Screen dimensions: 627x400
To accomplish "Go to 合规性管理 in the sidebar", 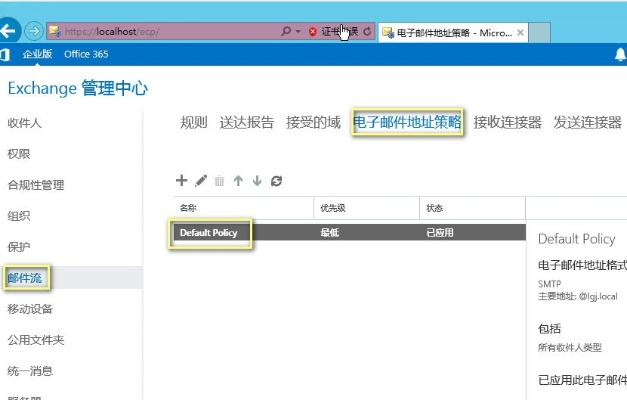I will pyautogui.click(x=36, y=185).
